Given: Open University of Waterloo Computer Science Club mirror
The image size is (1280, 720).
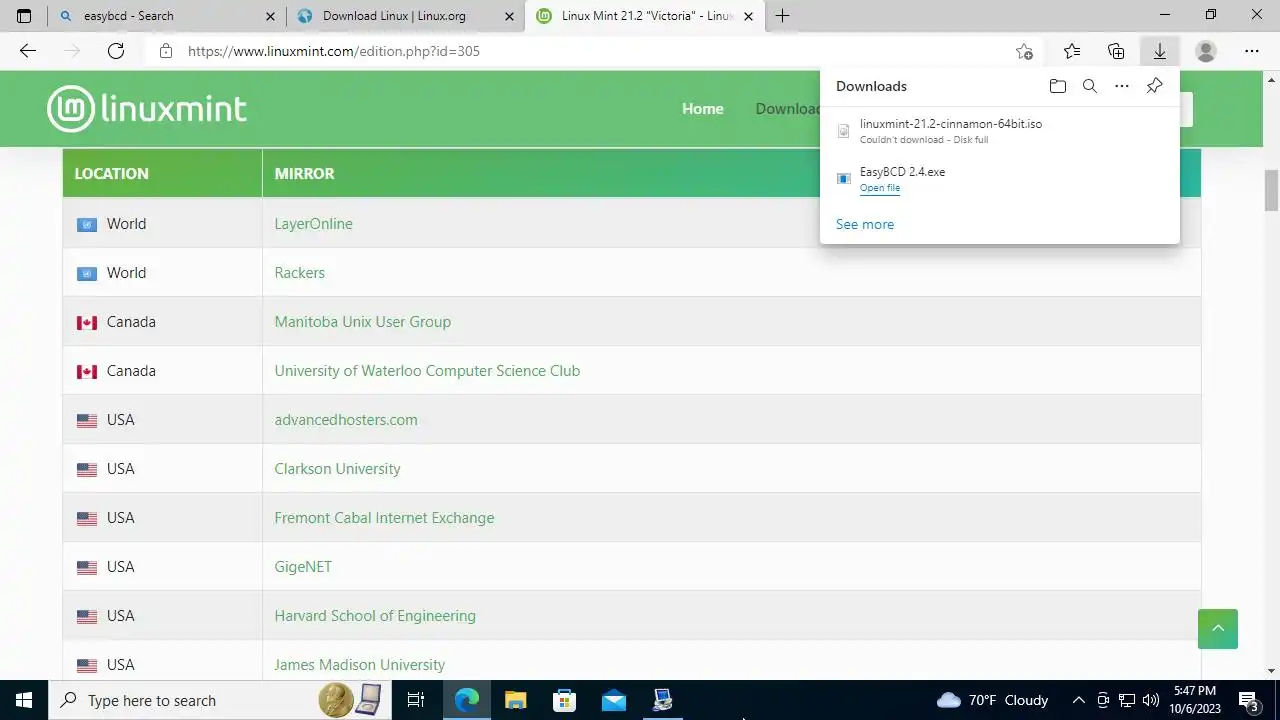Looking at the screenshot, I should [x=427, y=371].
